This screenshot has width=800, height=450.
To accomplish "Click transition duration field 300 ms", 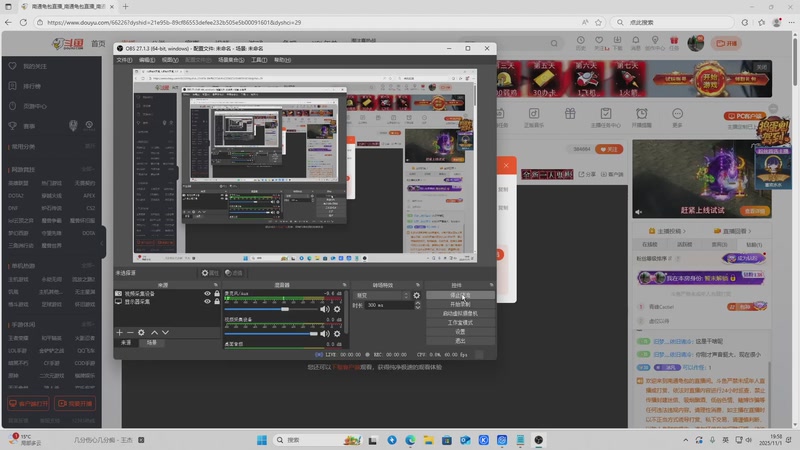I will click(x=389, y=305).
